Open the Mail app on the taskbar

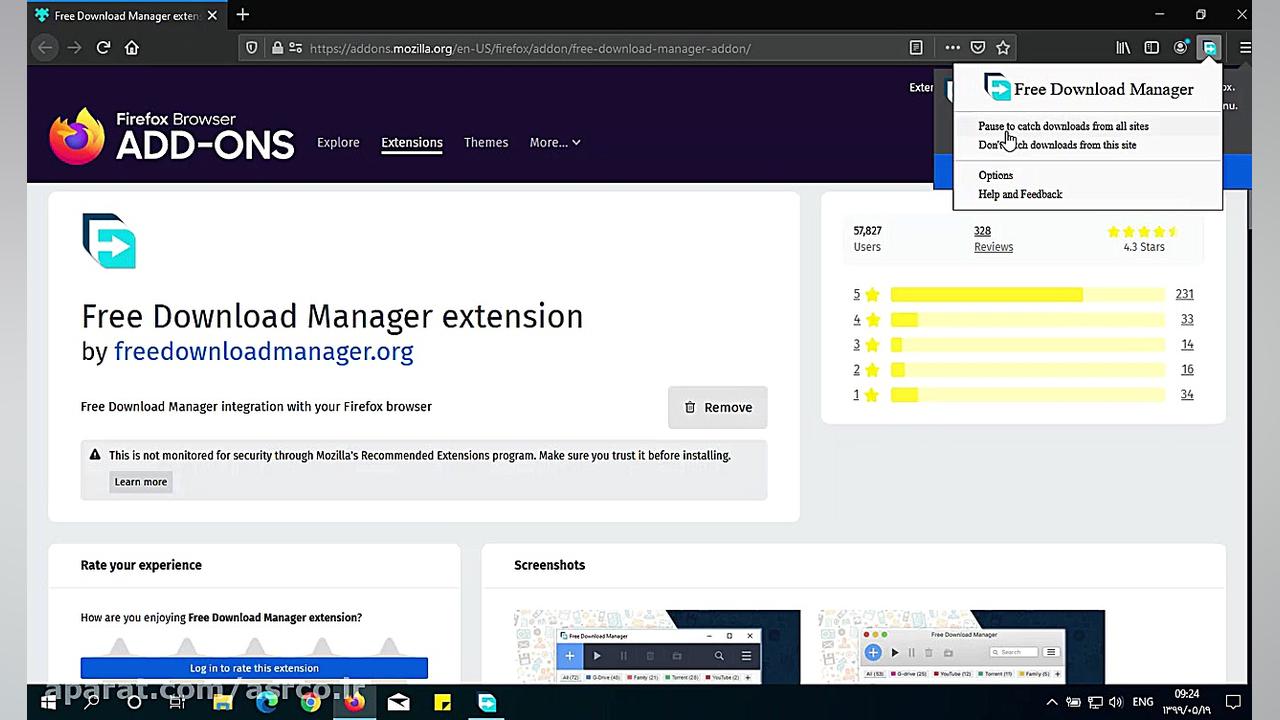398,702
